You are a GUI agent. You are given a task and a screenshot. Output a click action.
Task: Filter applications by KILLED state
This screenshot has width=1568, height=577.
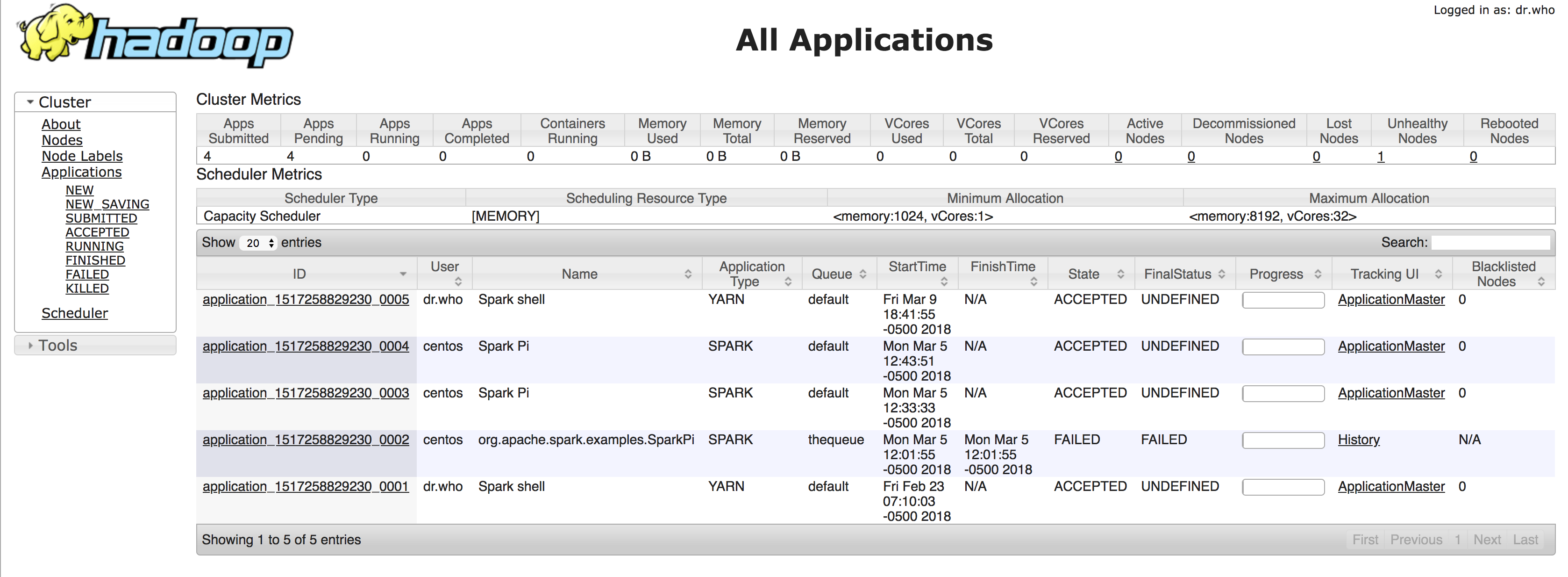[x=88, y=288]
